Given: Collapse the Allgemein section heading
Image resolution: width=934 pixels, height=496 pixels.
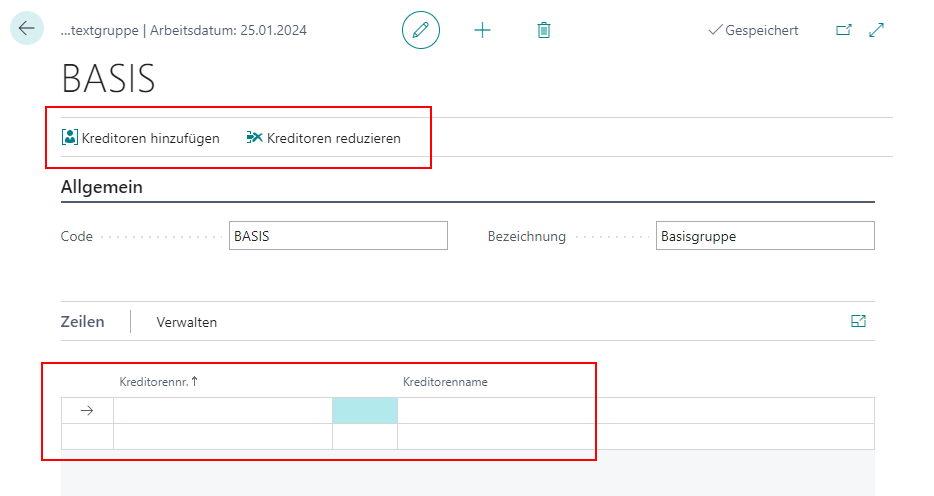Looking at the screenshot, I should point(102,187).
